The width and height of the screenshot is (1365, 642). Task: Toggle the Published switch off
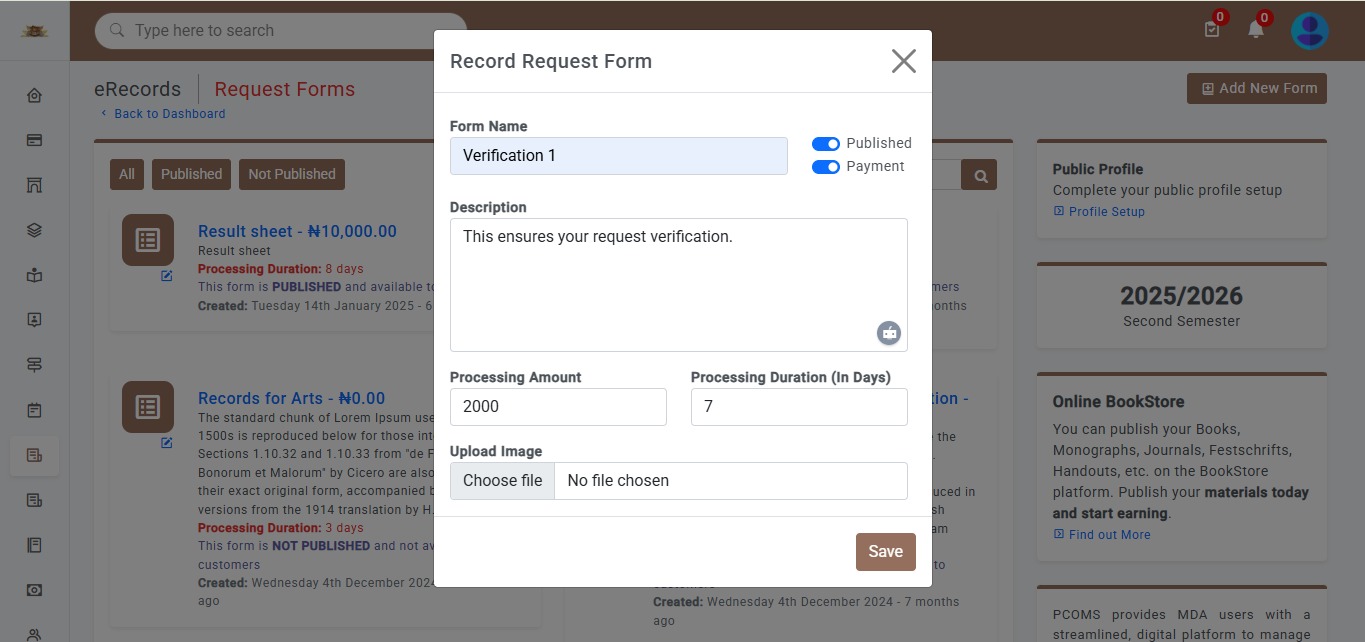825,144
